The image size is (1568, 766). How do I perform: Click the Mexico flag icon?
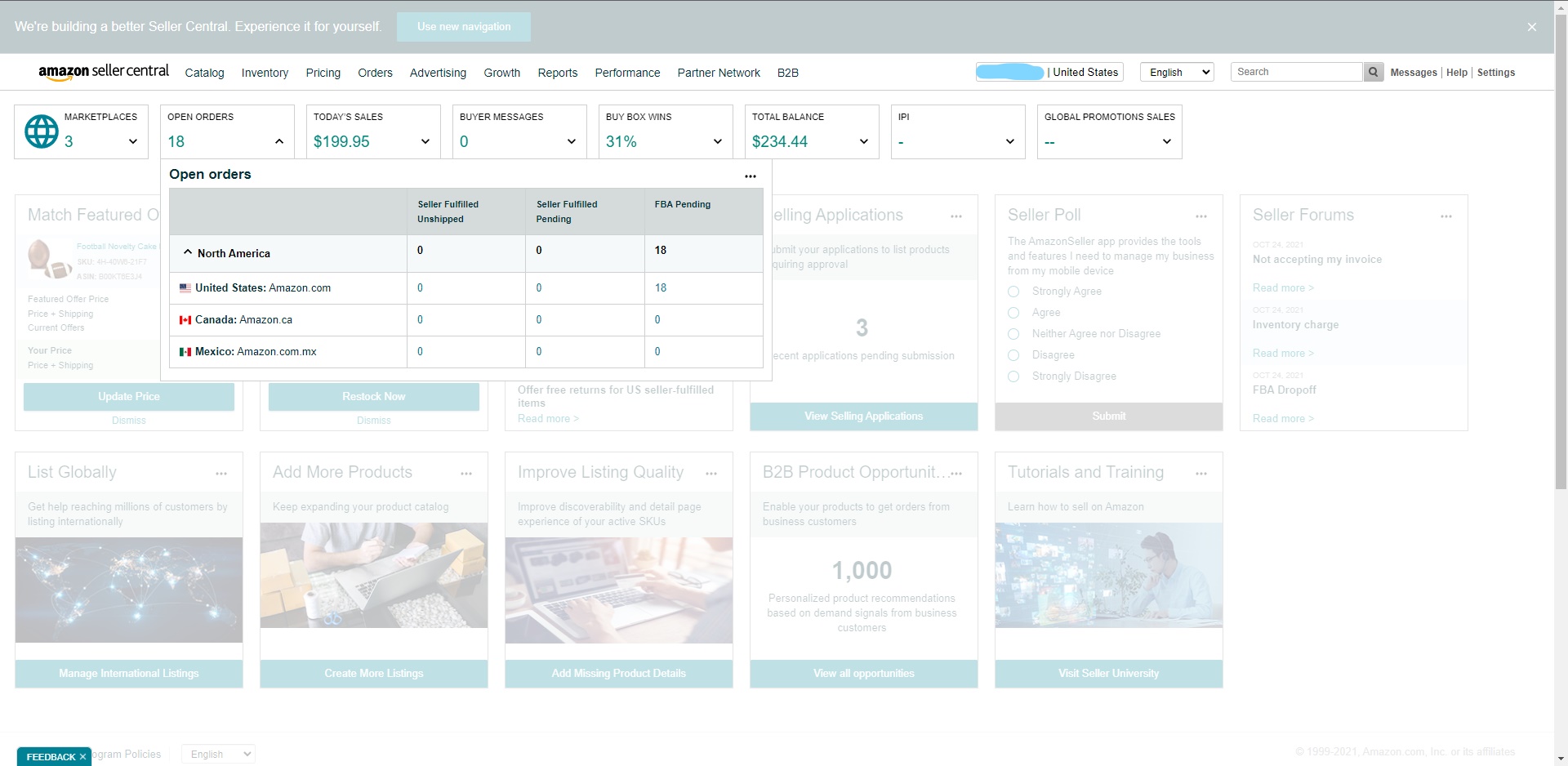(x=185, y=352)
